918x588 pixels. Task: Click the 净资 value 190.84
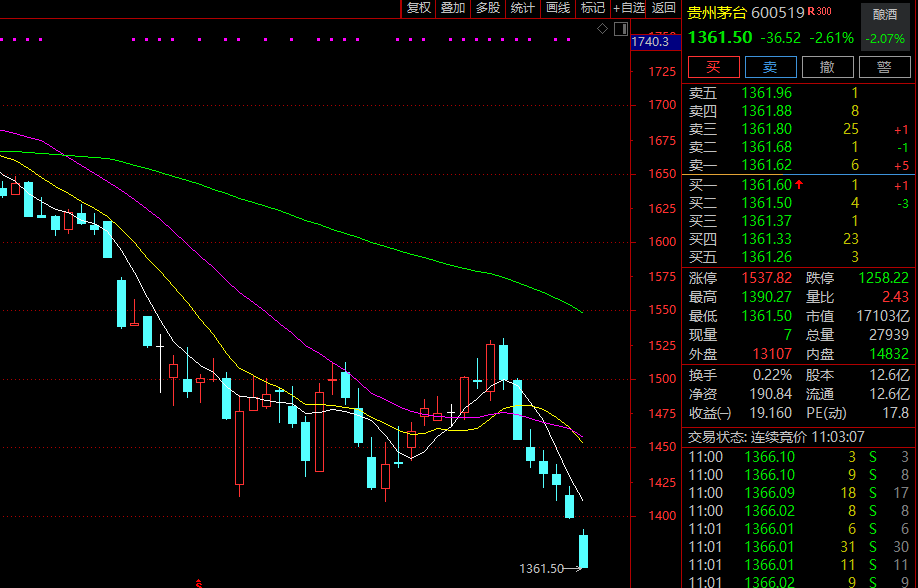tap(771, 394)
